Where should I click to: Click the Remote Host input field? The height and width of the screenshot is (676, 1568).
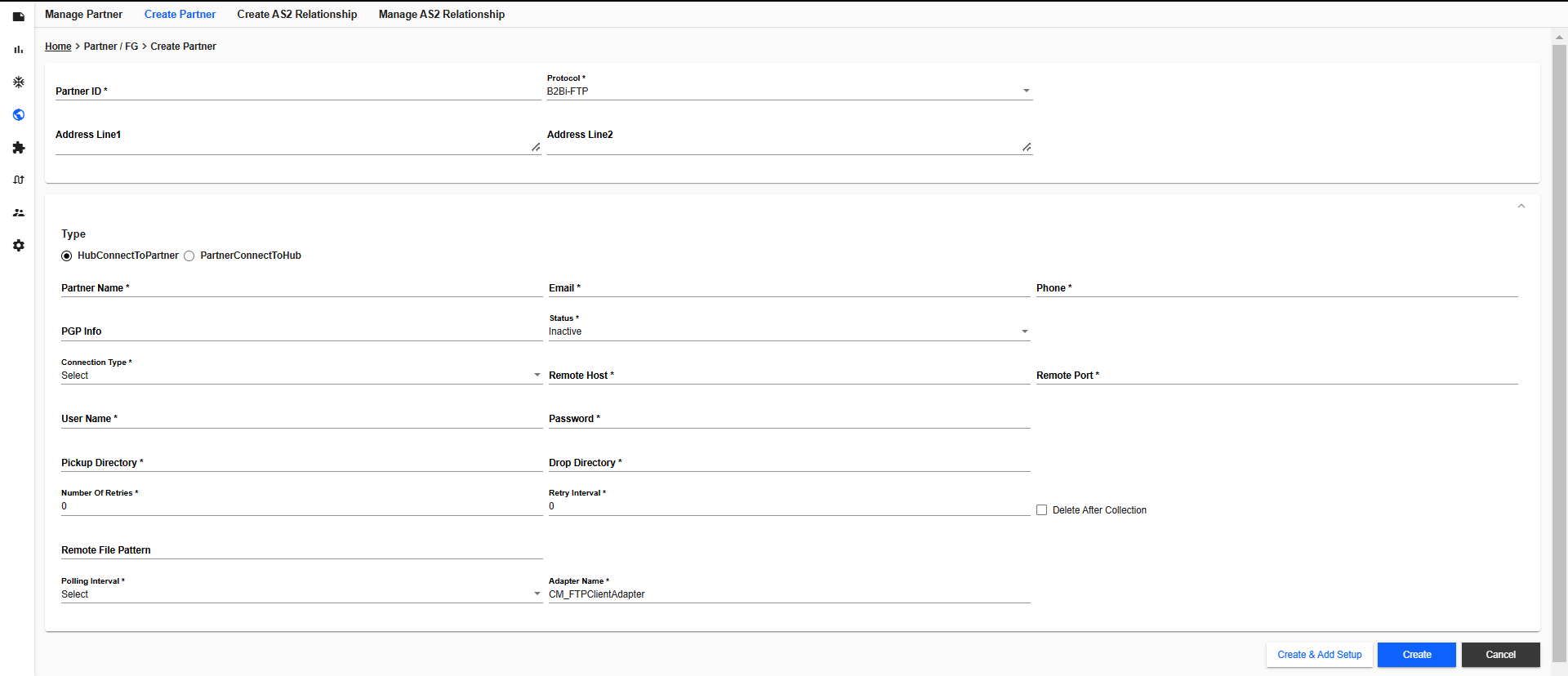coord(789,376)
